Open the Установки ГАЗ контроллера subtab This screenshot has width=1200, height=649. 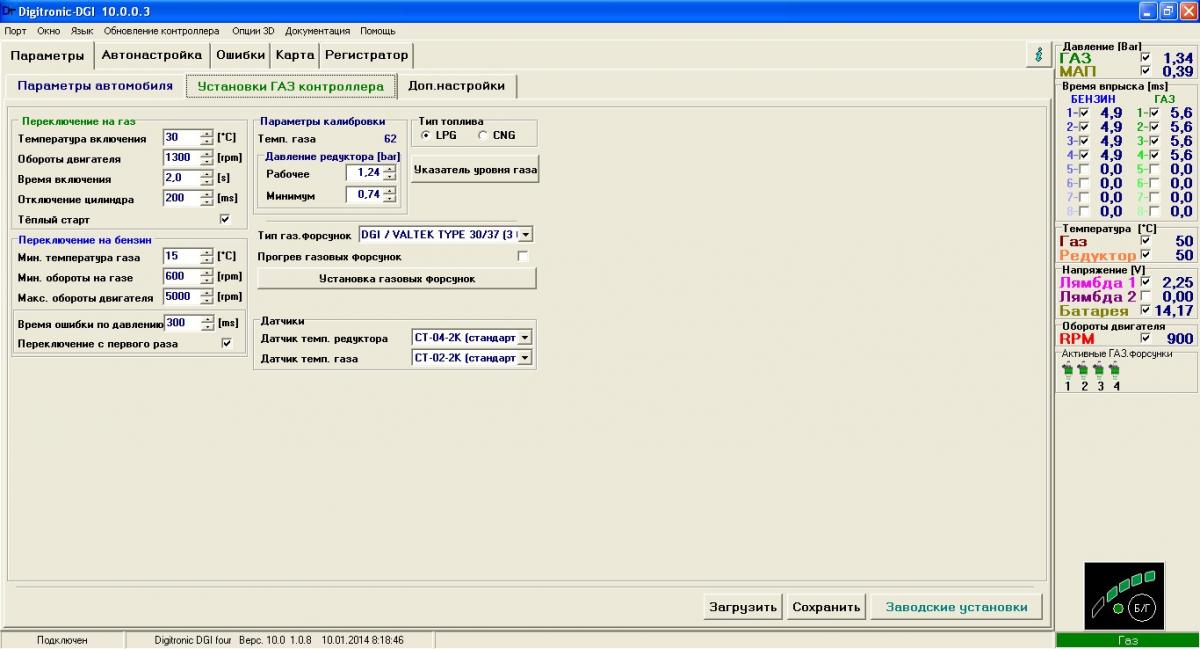click(x=291, y=86)
